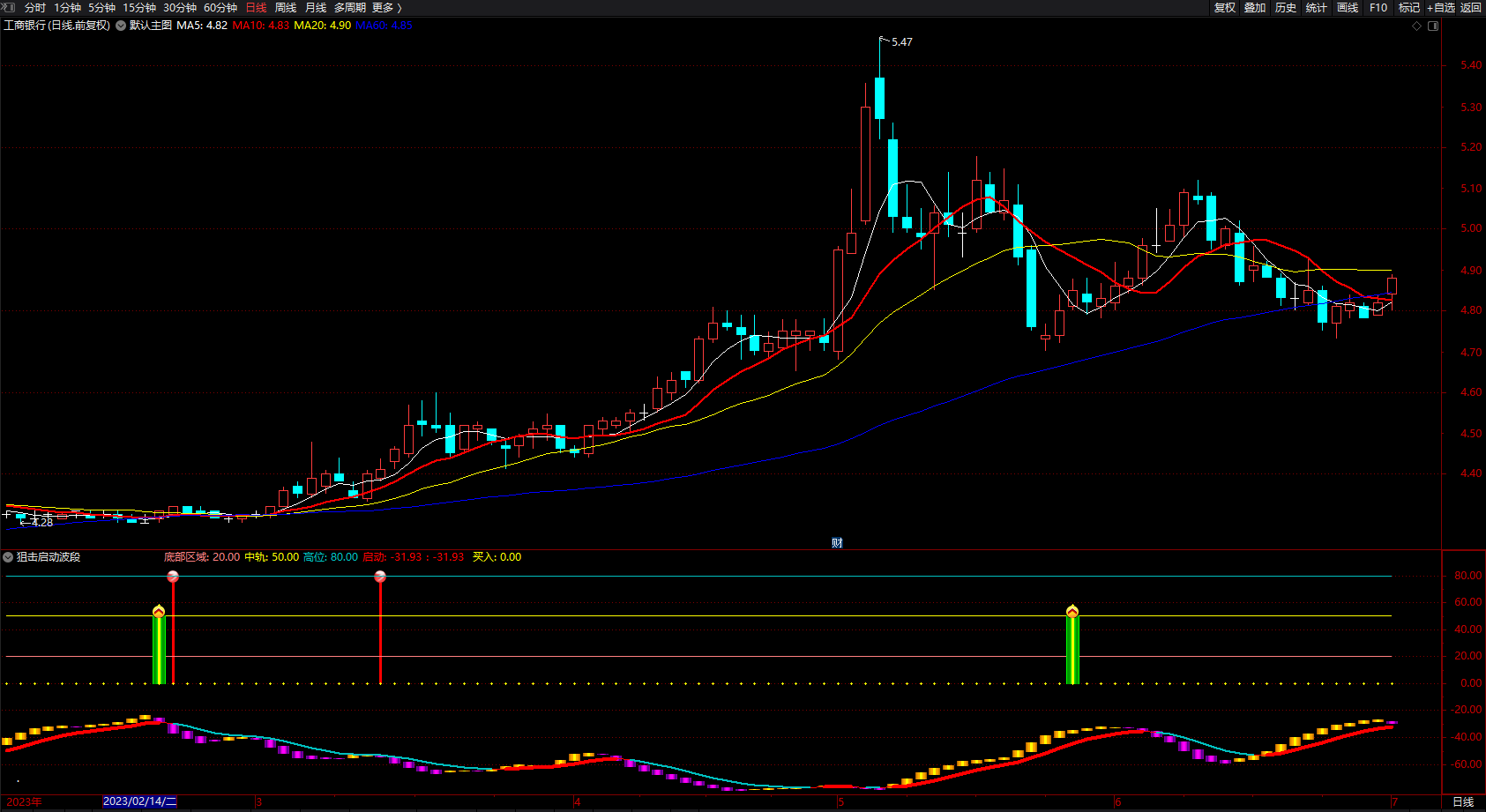Click the 默认主图 indicator name

pos(151,26)
